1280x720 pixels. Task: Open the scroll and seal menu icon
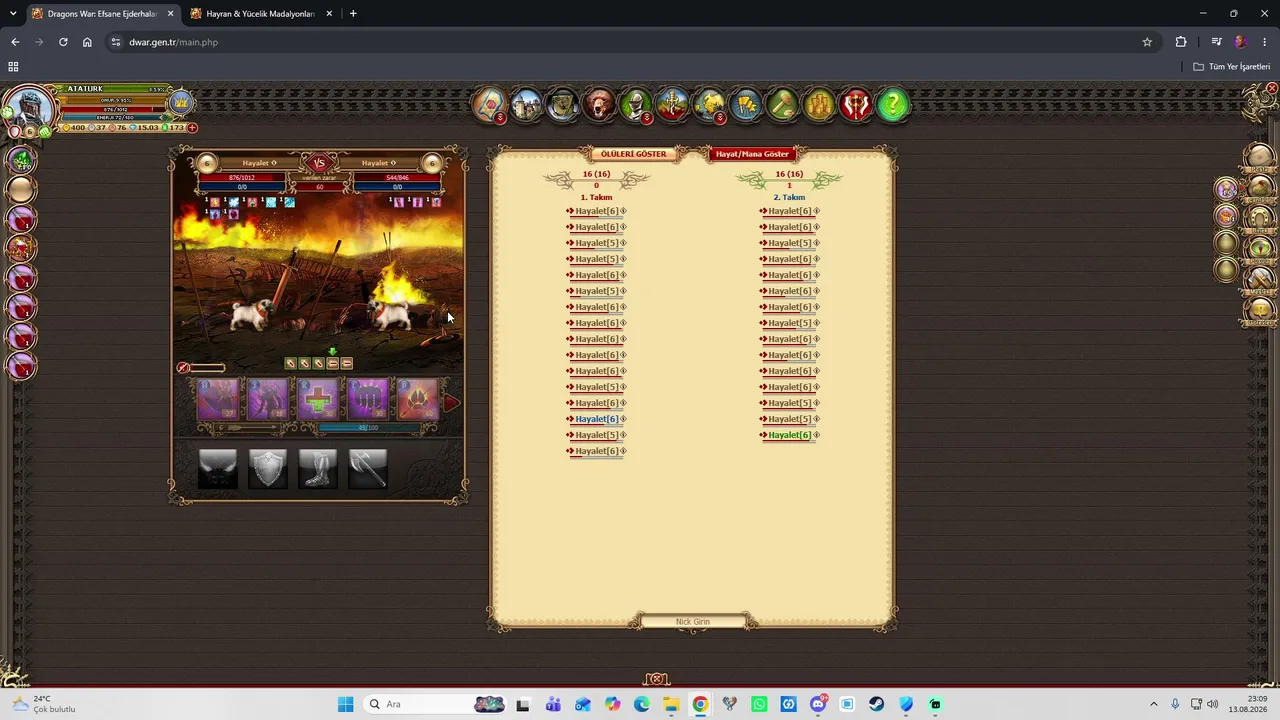tap(489, 104)
